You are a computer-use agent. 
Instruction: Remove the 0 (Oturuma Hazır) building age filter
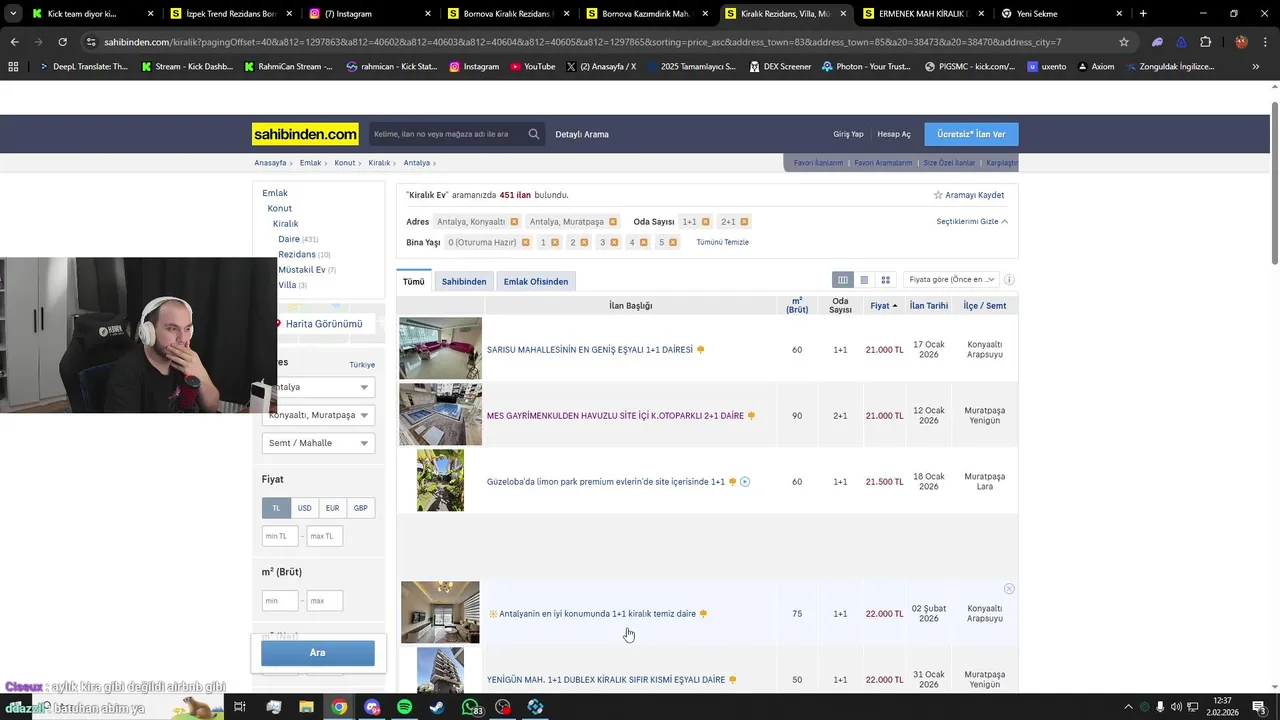click(x=525, y=242)
